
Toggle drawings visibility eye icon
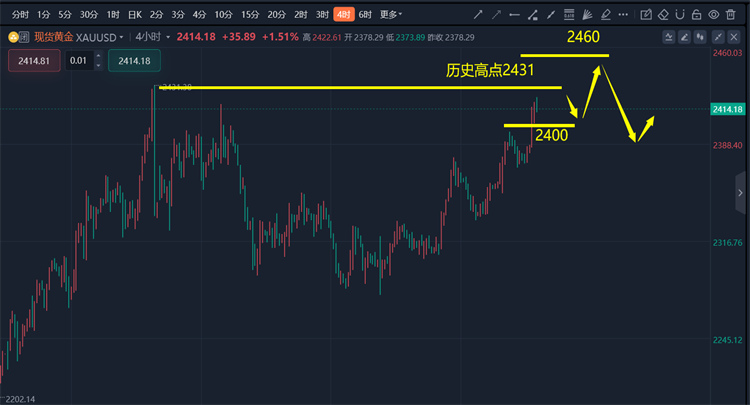pyautogui.click(x=714, y=15)
